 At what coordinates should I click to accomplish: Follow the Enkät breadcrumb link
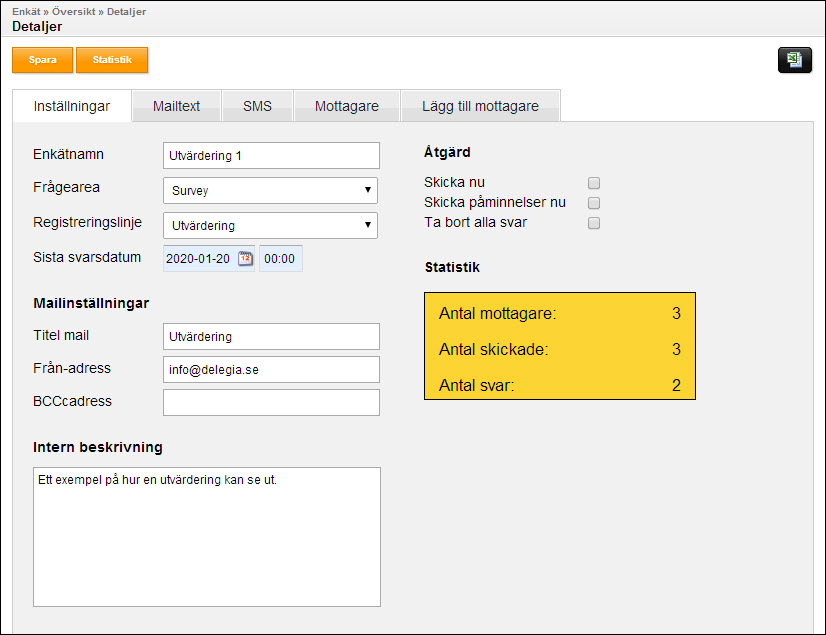pos(26,12)
